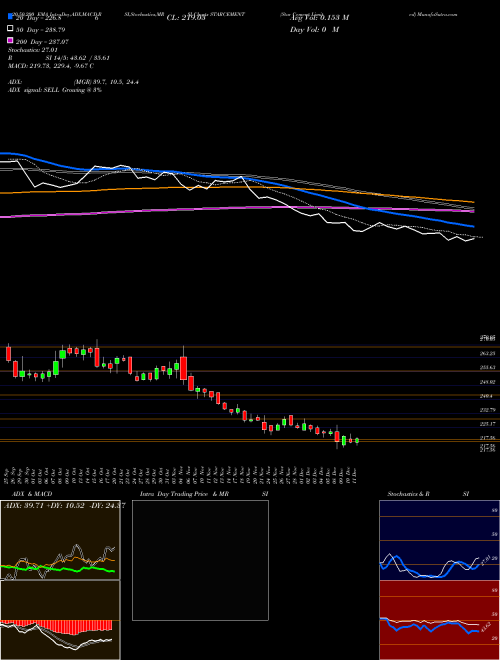The height and width of the screenshot is (660, 500).
Task: Select the '50 Day - 238.79' legend text
Action: [41, 30]
